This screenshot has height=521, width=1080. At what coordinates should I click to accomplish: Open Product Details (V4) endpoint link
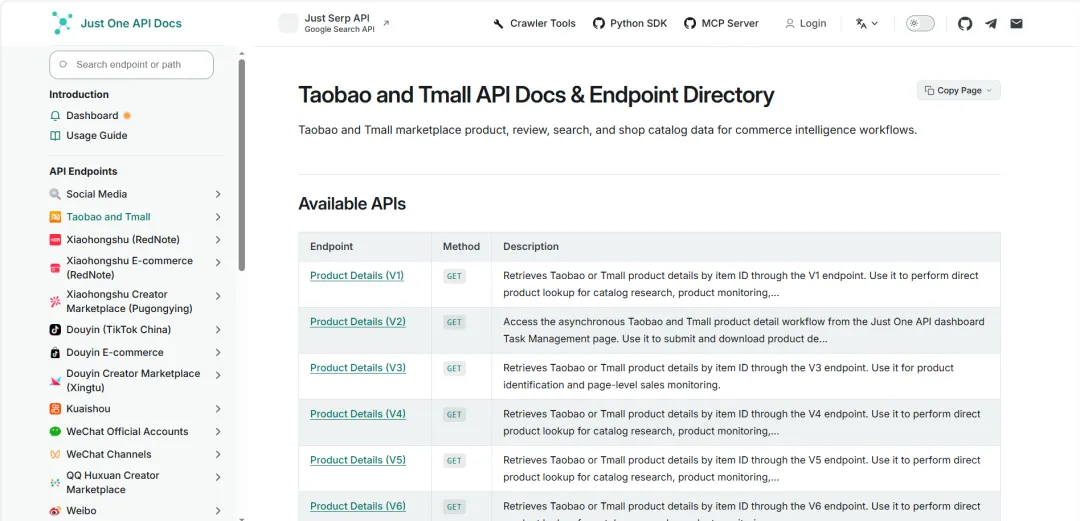coord(357,414)
